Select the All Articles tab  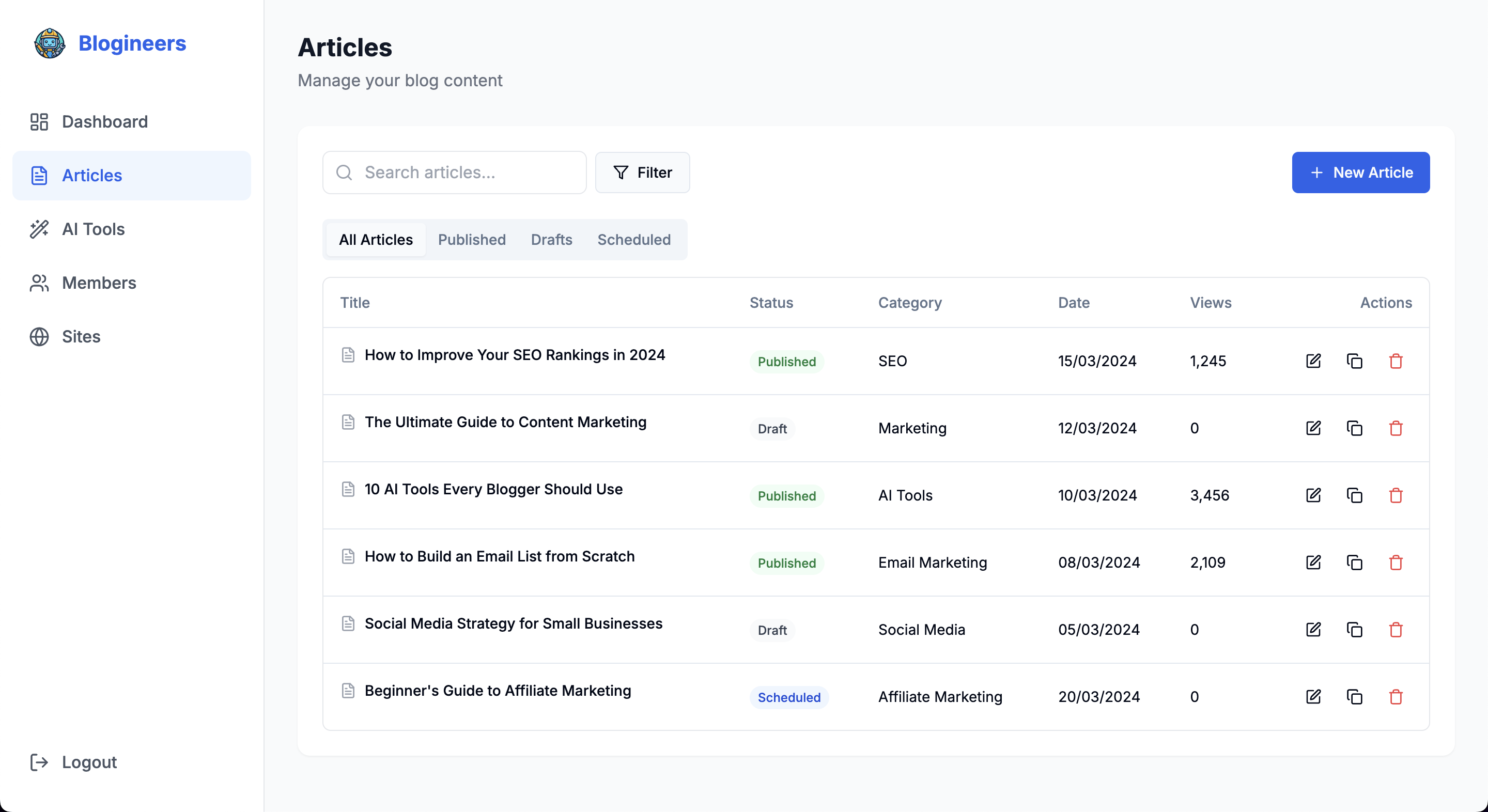(x=376, y=240)
